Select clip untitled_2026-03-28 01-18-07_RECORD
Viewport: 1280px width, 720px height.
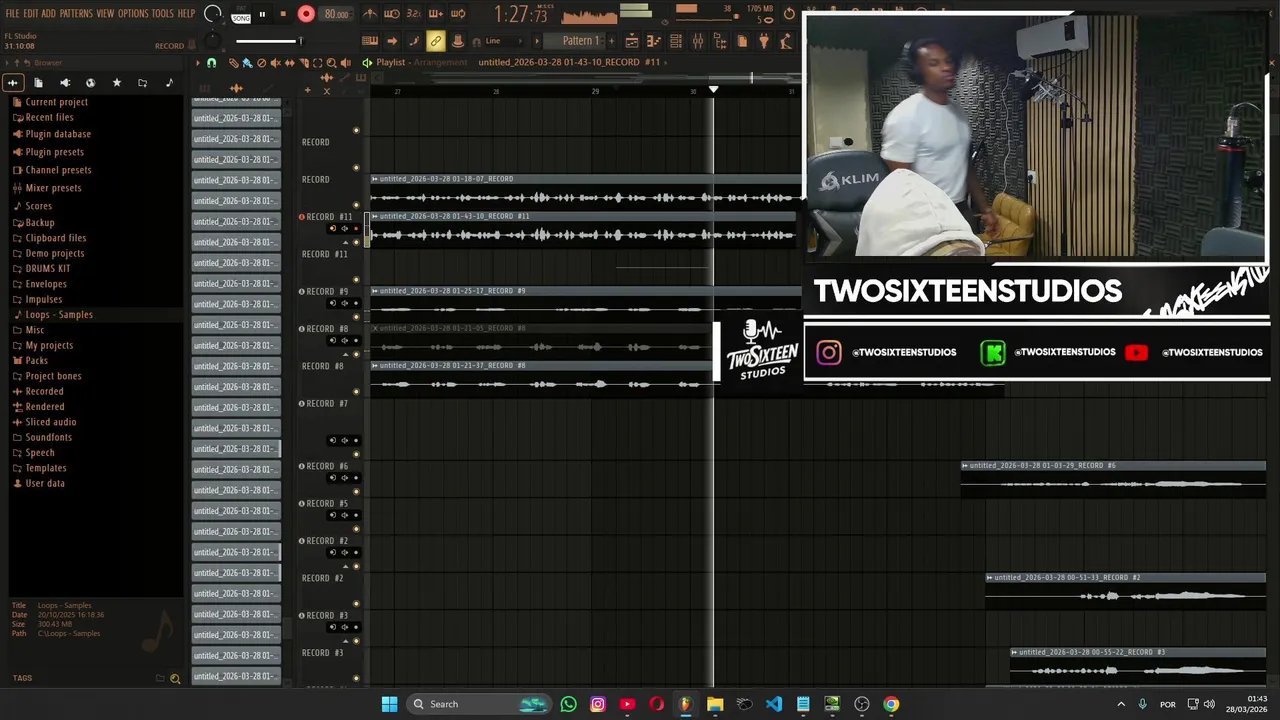pos(585,191)
